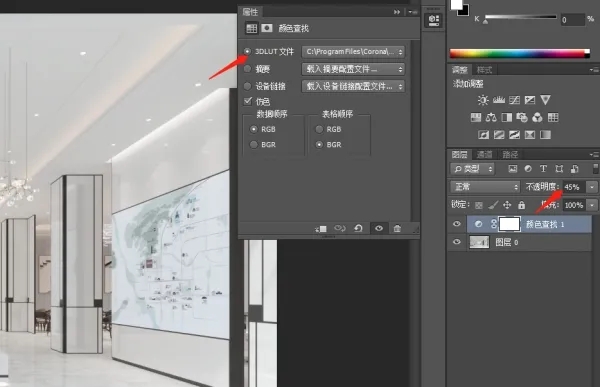Add a Channel Mixer adjustment
The height and width of the screenshot is (387, 600).
(537, 118)
